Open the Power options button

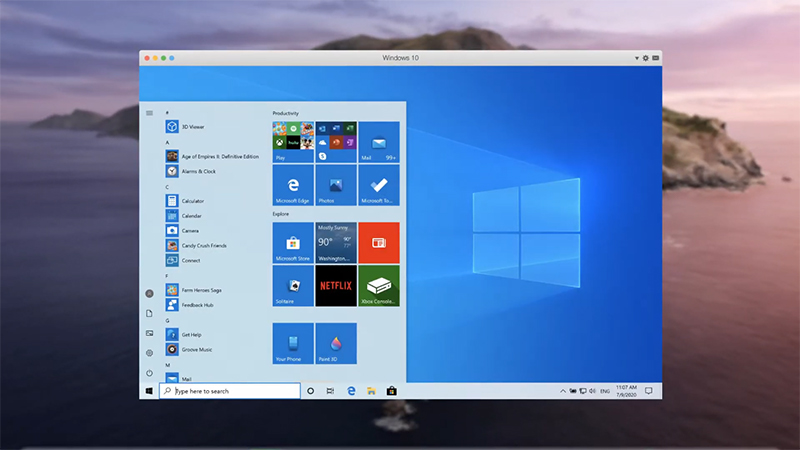tap(149, 373)
